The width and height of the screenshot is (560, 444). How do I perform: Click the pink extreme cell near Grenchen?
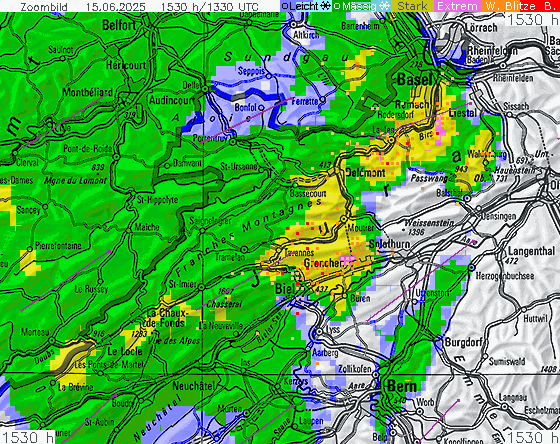point(348,260)
